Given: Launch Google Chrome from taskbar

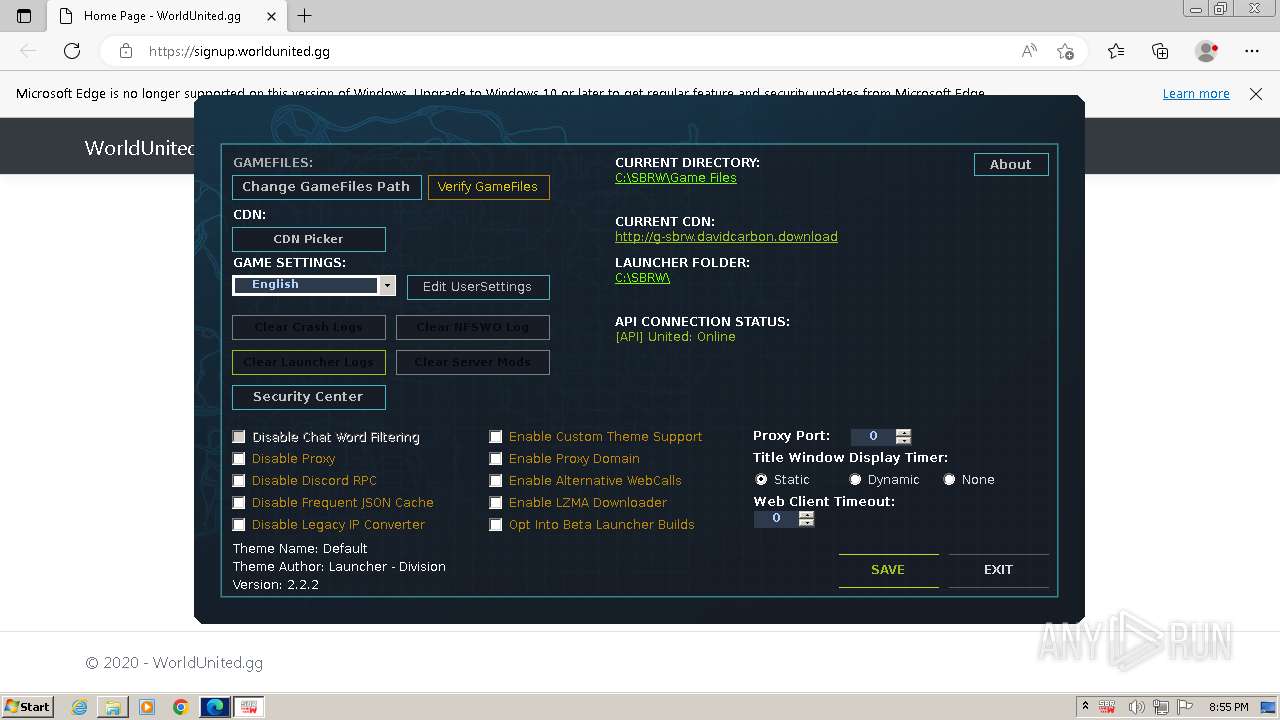Looking at the screenshot, I should click(181, 707).
